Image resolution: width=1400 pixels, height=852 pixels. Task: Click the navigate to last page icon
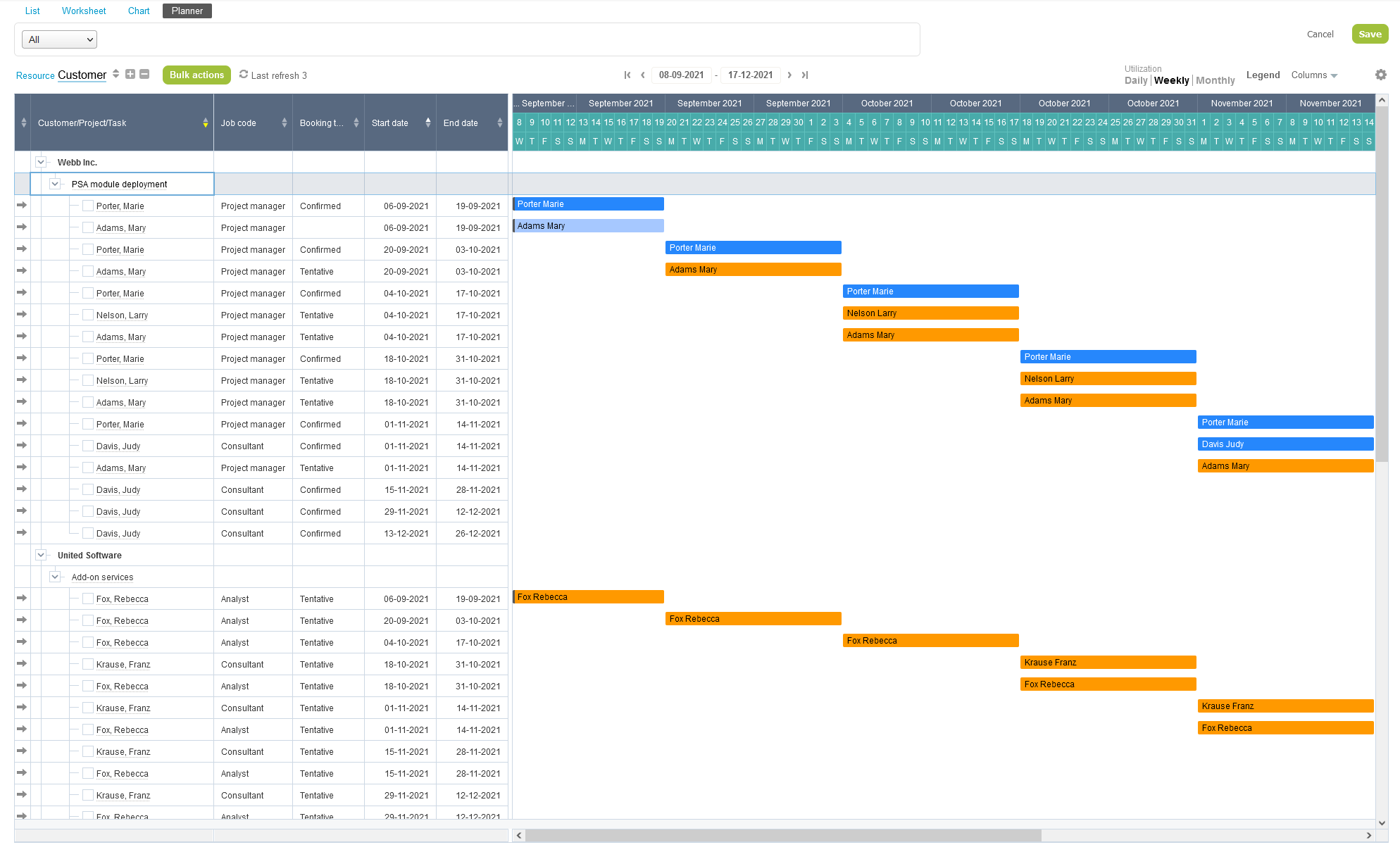(x=807, y=75)
